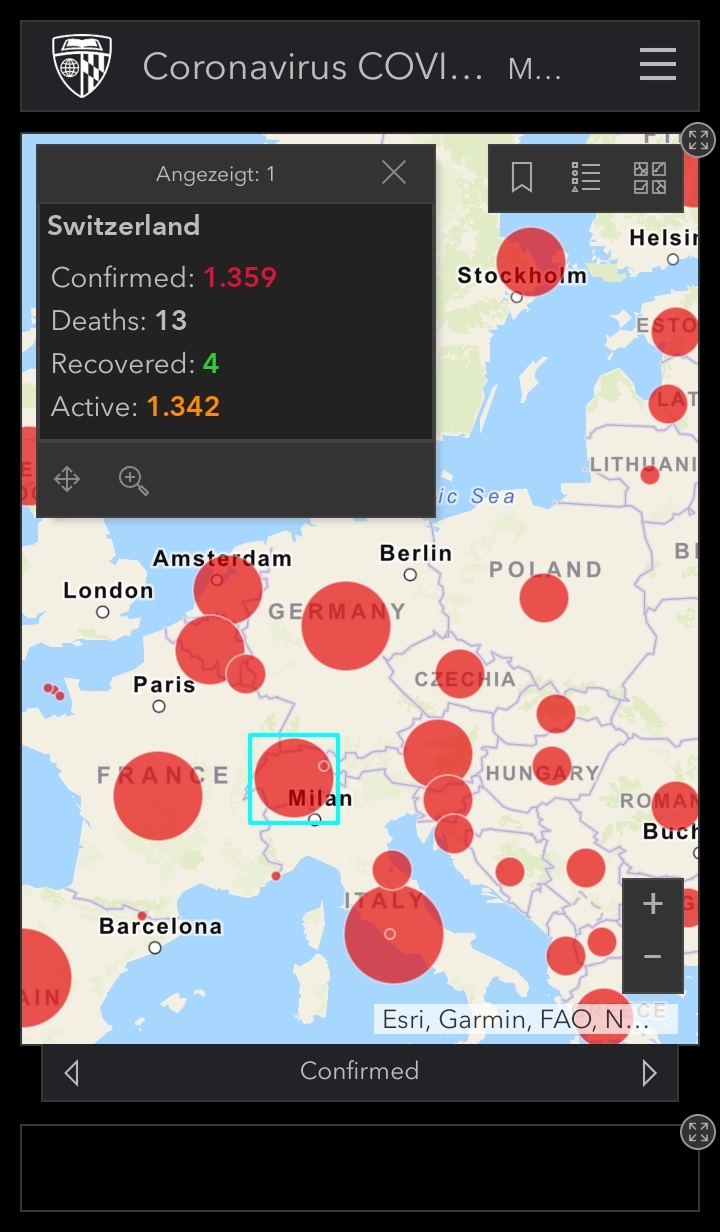Screen dimensions: 720x1232
Task: Zoom in with the plus button
Action: [652, 905]
